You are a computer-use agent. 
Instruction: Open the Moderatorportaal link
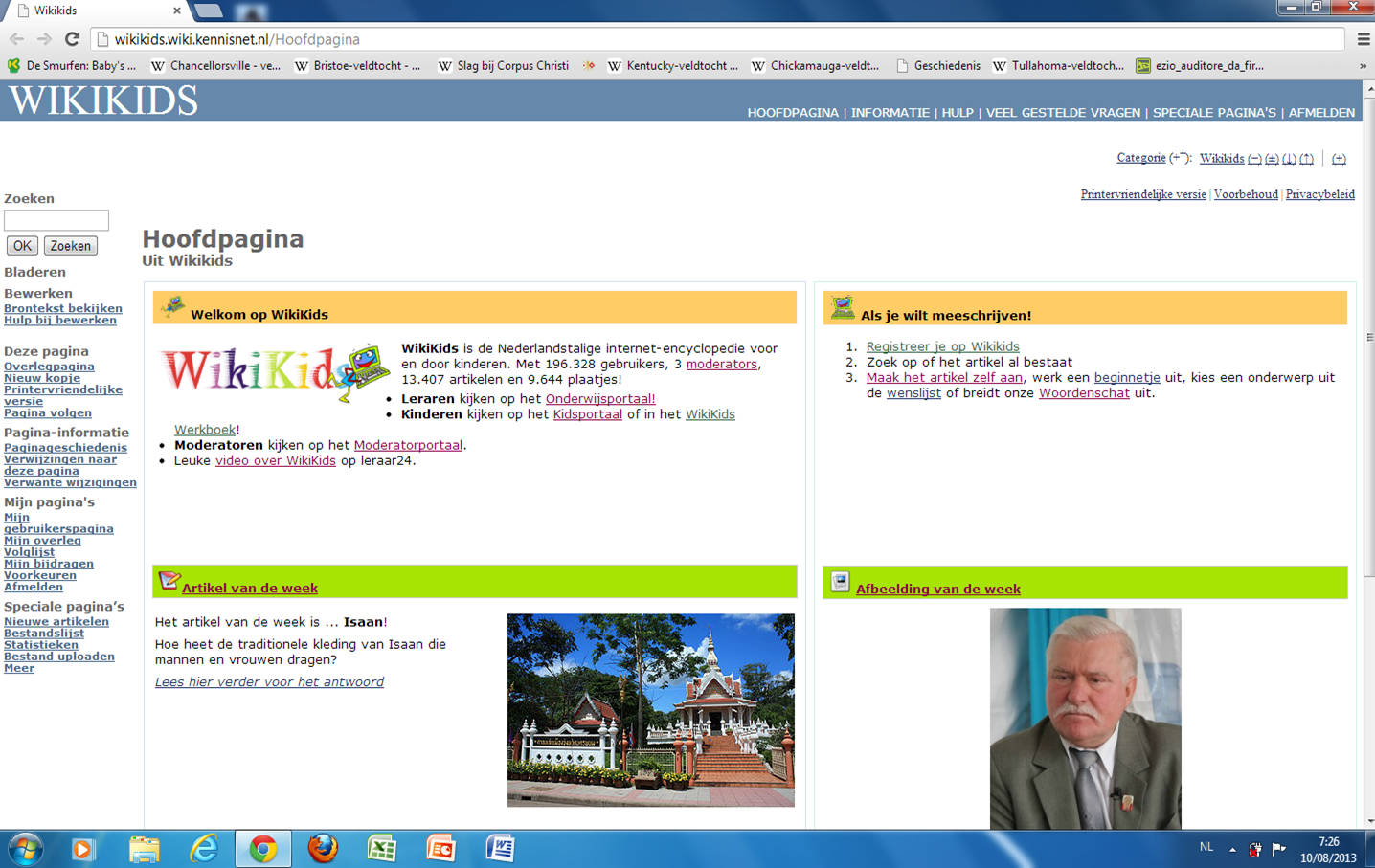[x=408, y=445]
